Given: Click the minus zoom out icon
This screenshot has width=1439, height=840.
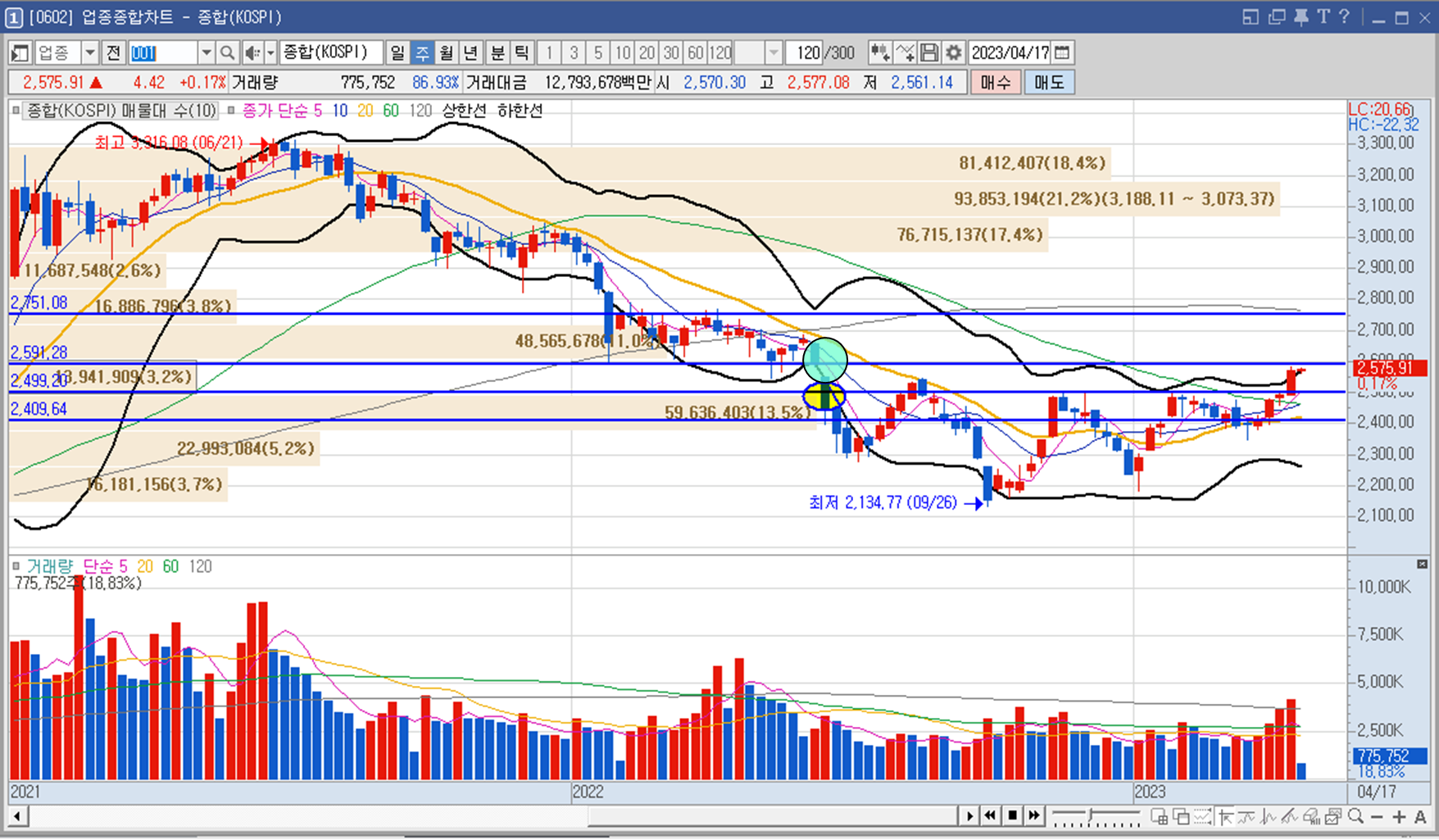Looking at the screenshot, I should [x=1377, y=817].
